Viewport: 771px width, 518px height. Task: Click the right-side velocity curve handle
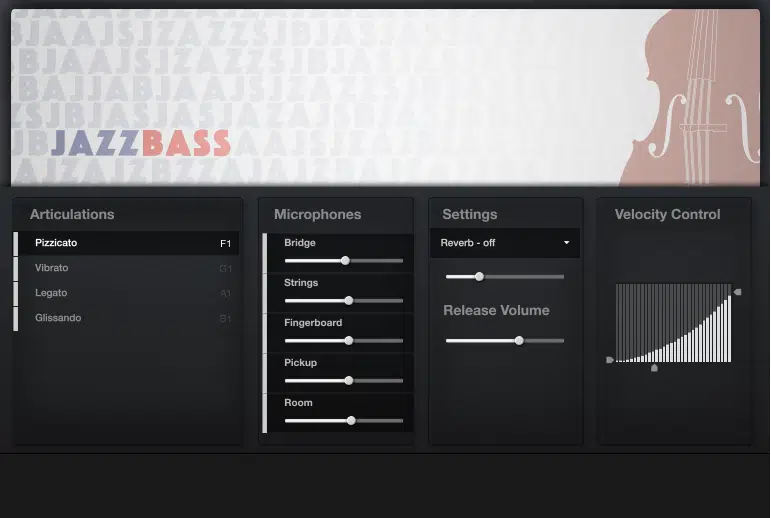pyautogui.click(x=737, y=292)
